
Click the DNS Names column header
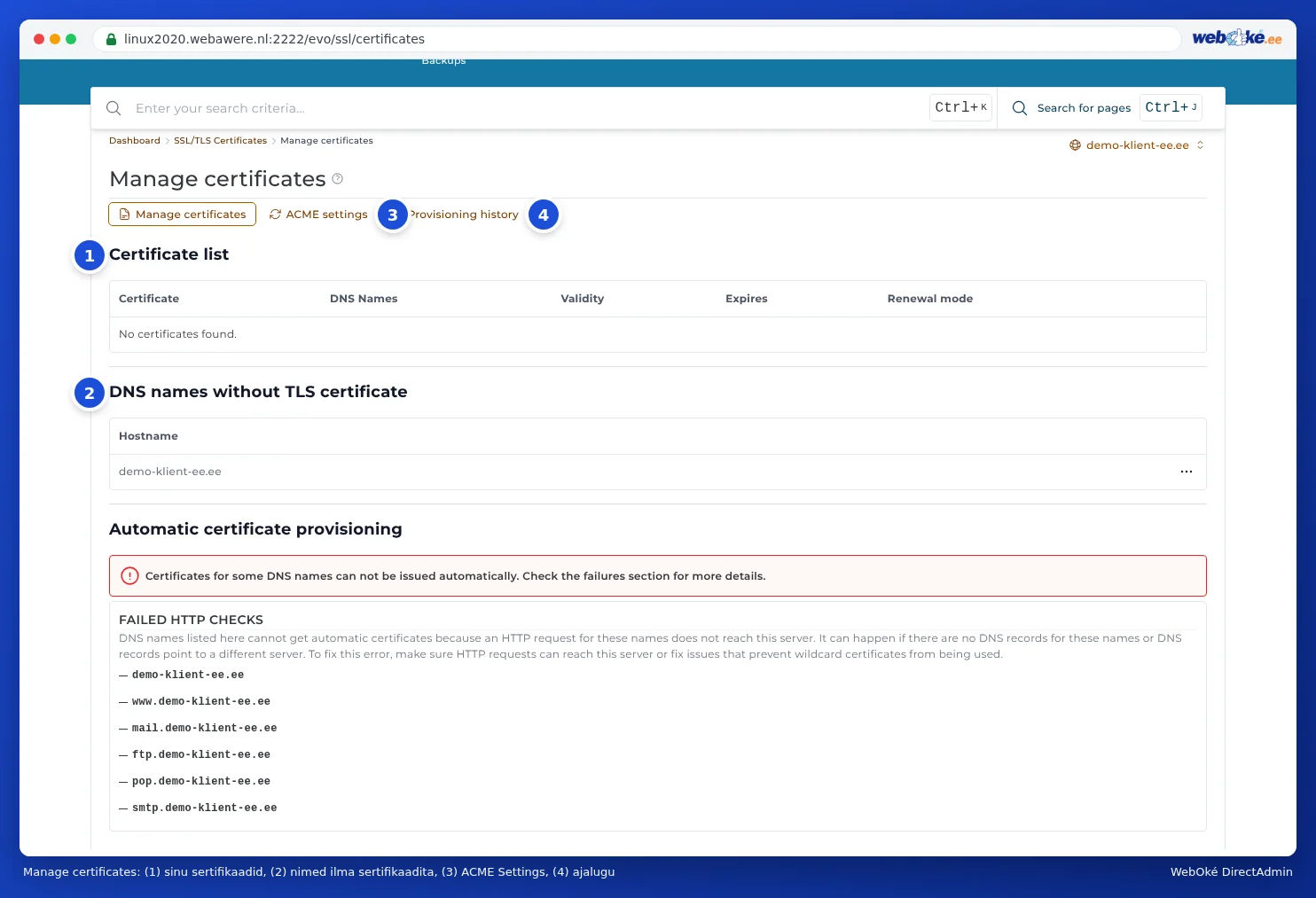pyautogui.click(x=364, y=299)
